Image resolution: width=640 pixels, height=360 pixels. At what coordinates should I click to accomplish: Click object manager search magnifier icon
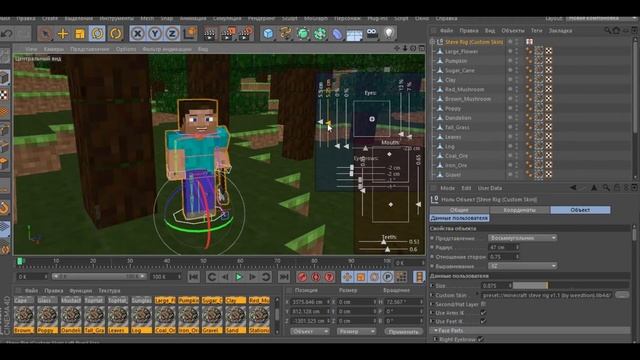tap(607, 31)
